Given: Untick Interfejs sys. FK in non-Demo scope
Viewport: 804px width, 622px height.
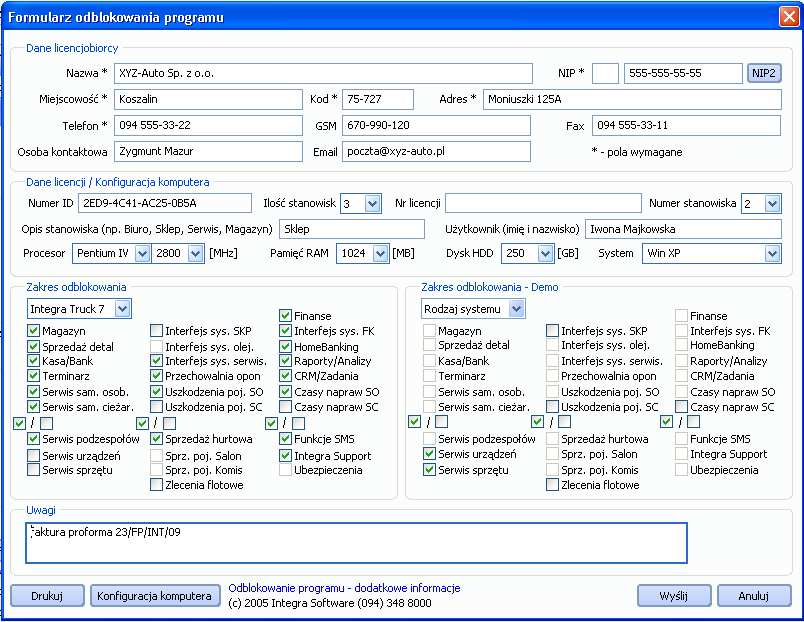Looking at the screenshot, I should pos(286,331).
